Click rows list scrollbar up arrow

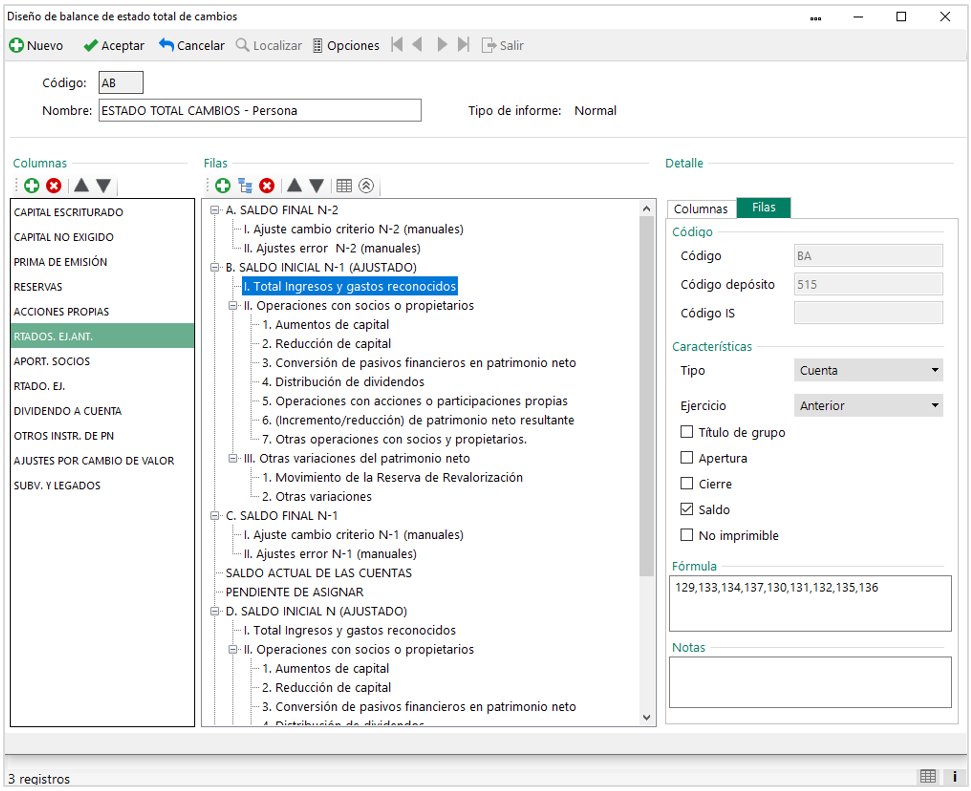(x=647, y=209)
